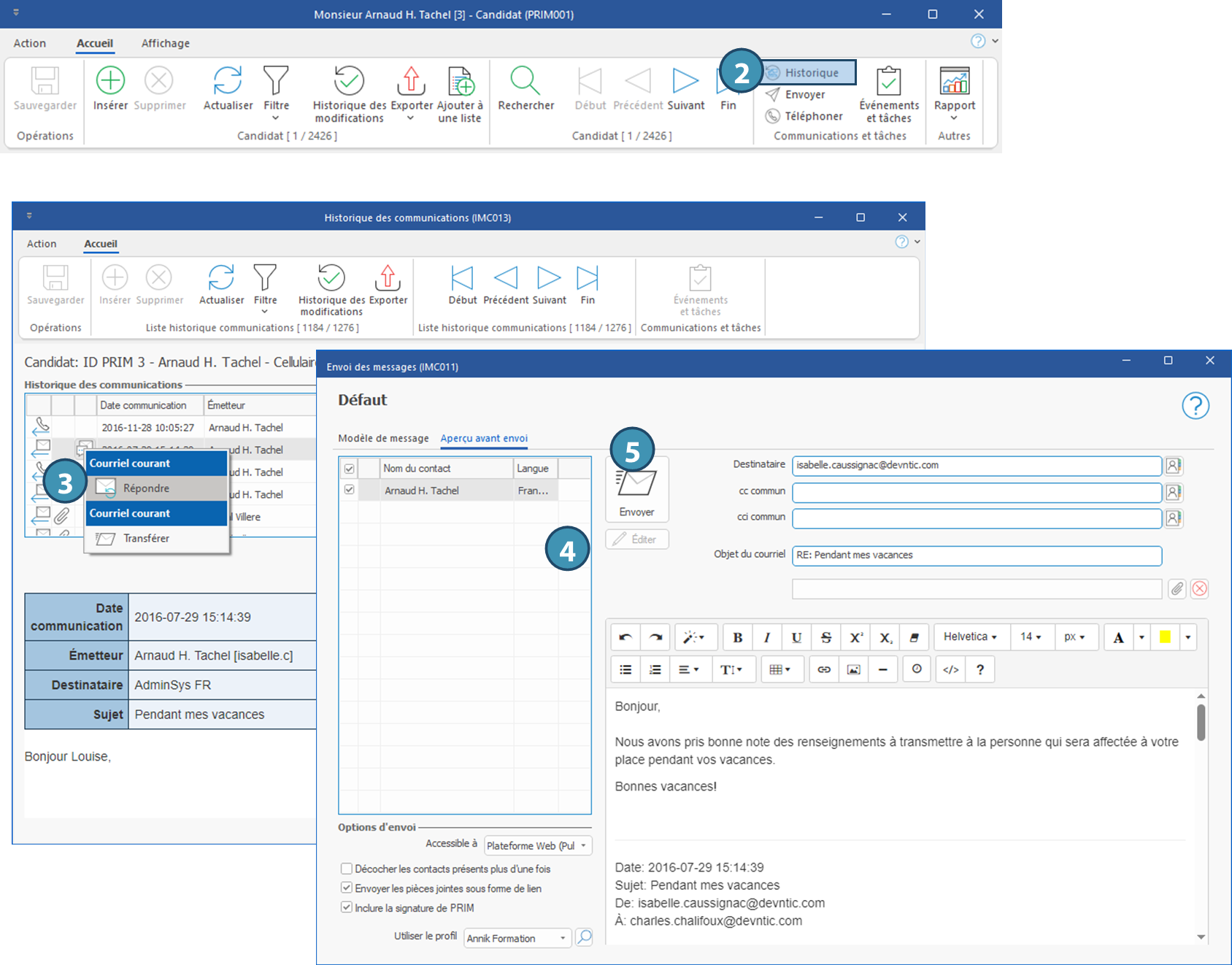Click Ajouter à une liste icon
Screen dimensions: 1232x965
pos(460,81)
